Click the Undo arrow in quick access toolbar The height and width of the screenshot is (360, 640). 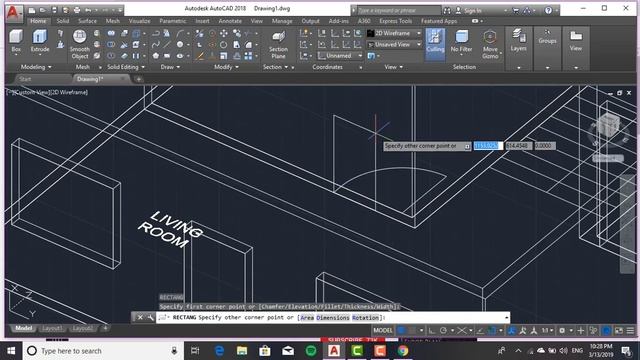pyautogui.click(x=88, y=10)
